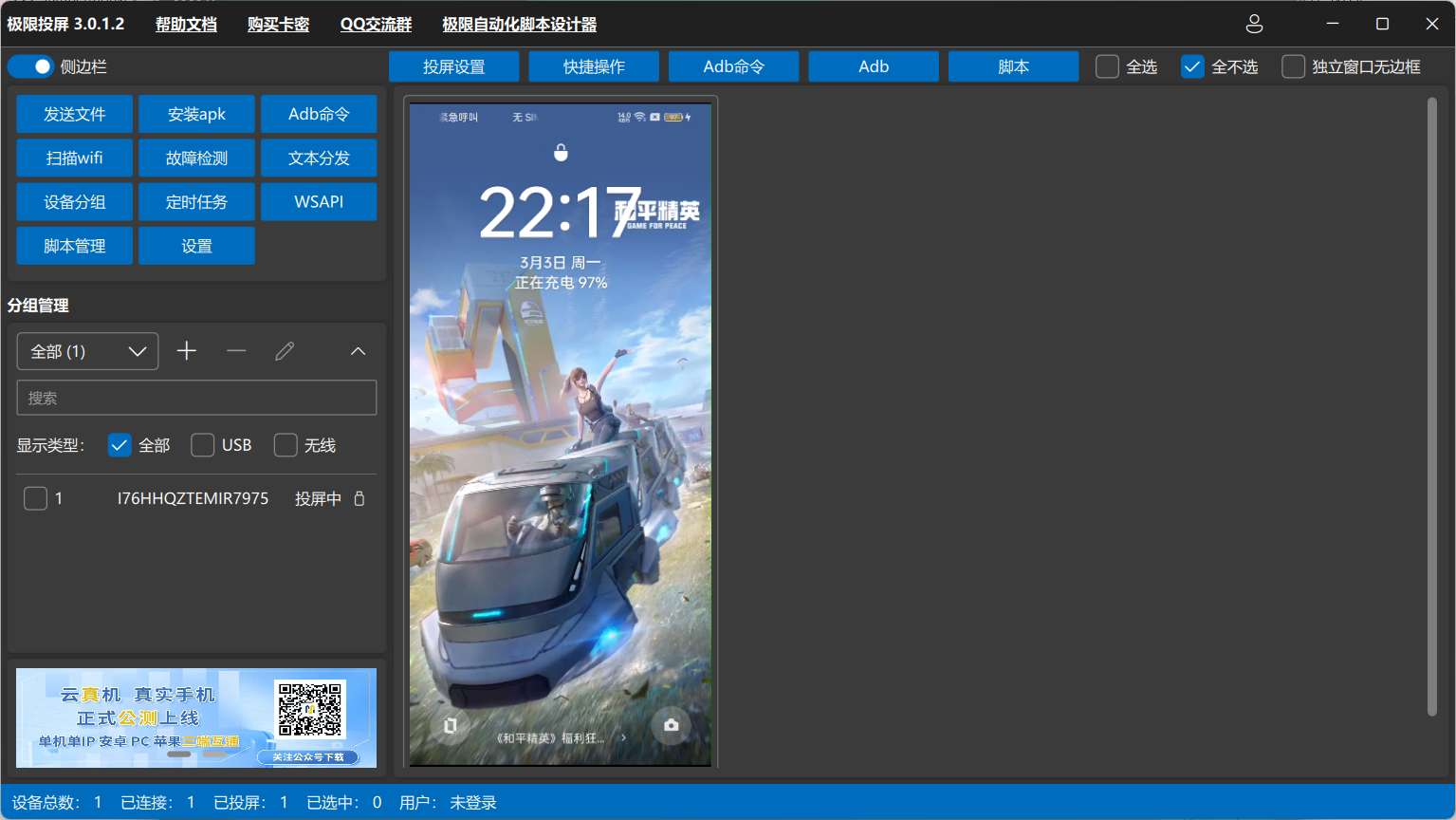Image resolution: width=1456 pixels, height=820 pixels.
Task: Add a new device group
Action: point(187,351)
